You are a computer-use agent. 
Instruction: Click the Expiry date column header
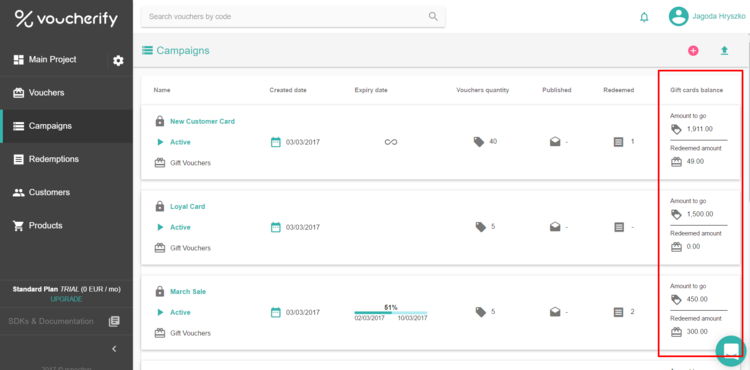[x=371, y=90]
